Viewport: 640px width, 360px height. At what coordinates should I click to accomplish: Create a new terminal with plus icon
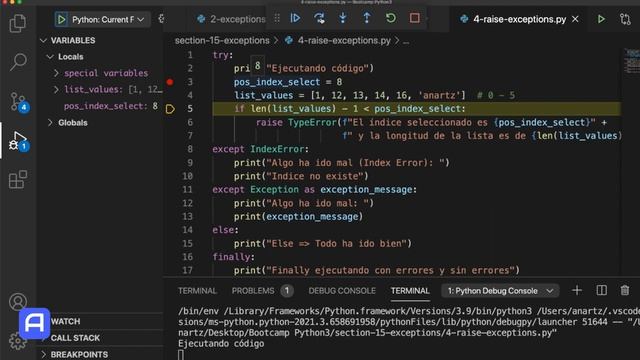(x=577, y=291)
